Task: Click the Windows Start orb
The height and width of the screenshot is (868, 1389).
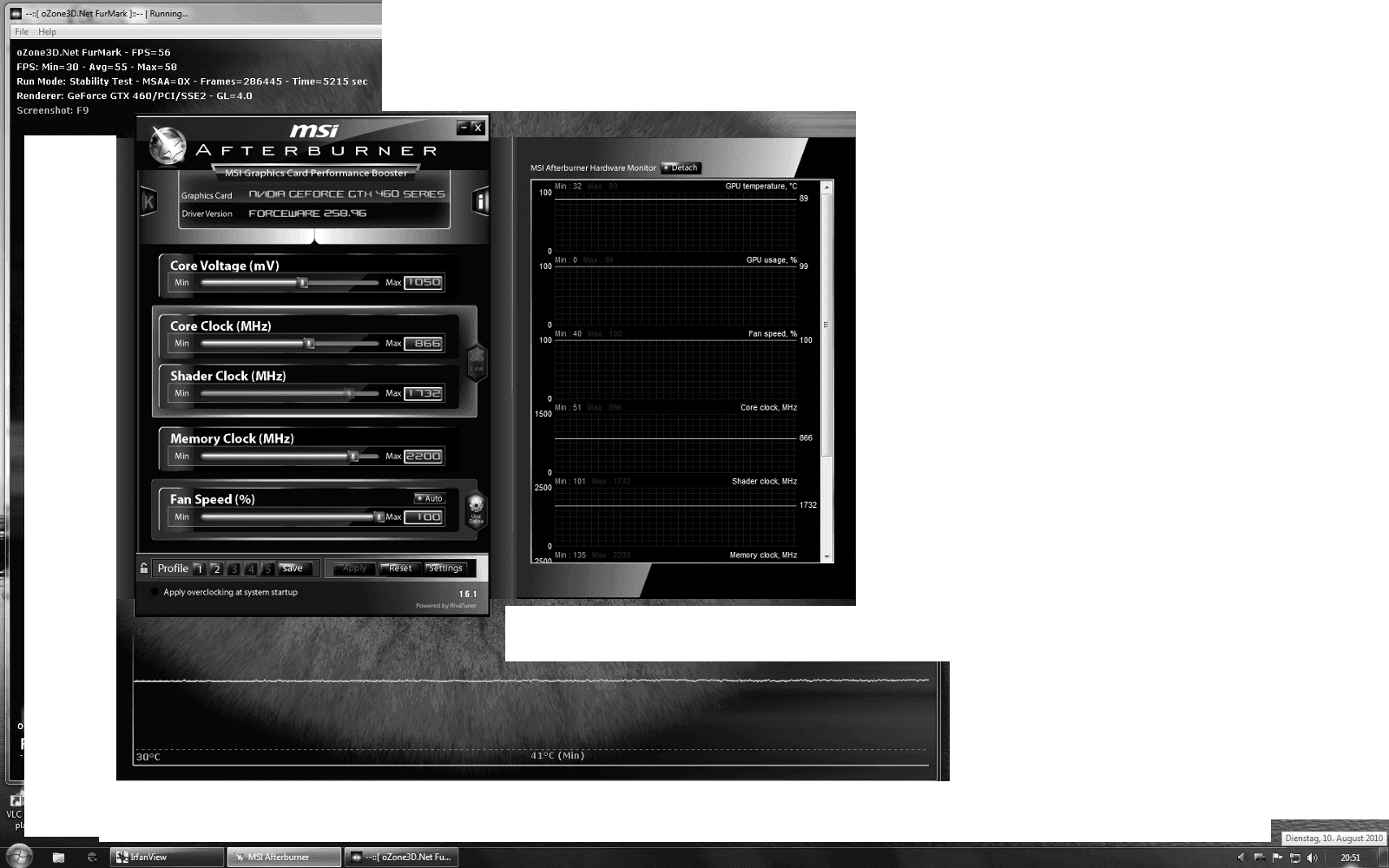Action: pos(19,856)
